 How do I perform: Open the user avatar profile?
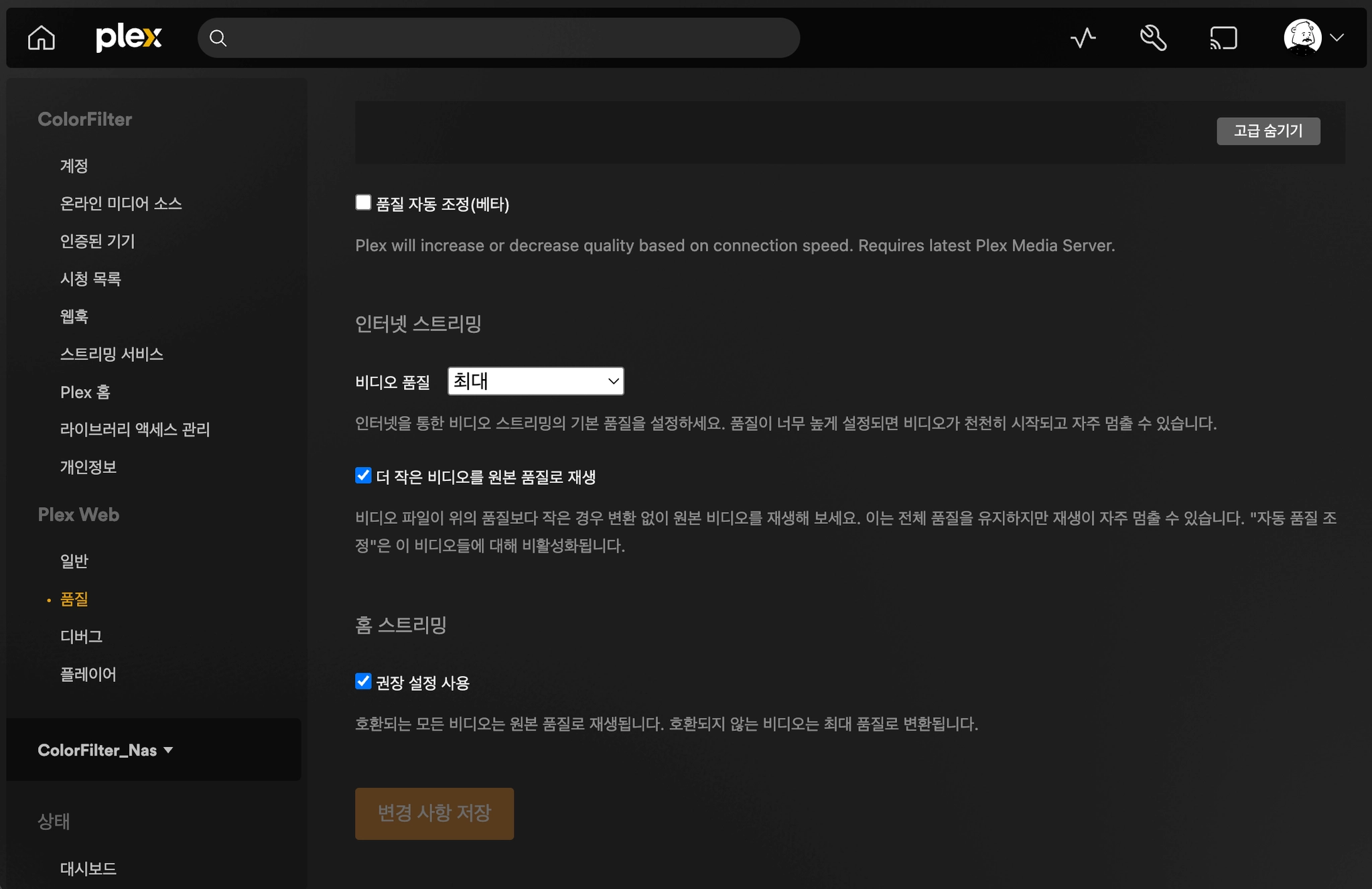1302,38
